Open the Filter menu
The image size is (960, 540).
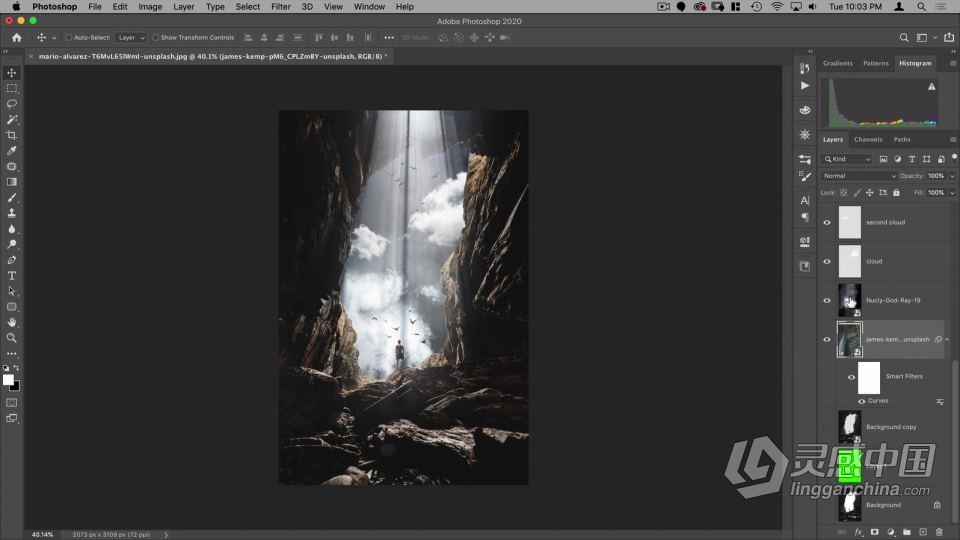pyautogui.click(x=281, y=7)
